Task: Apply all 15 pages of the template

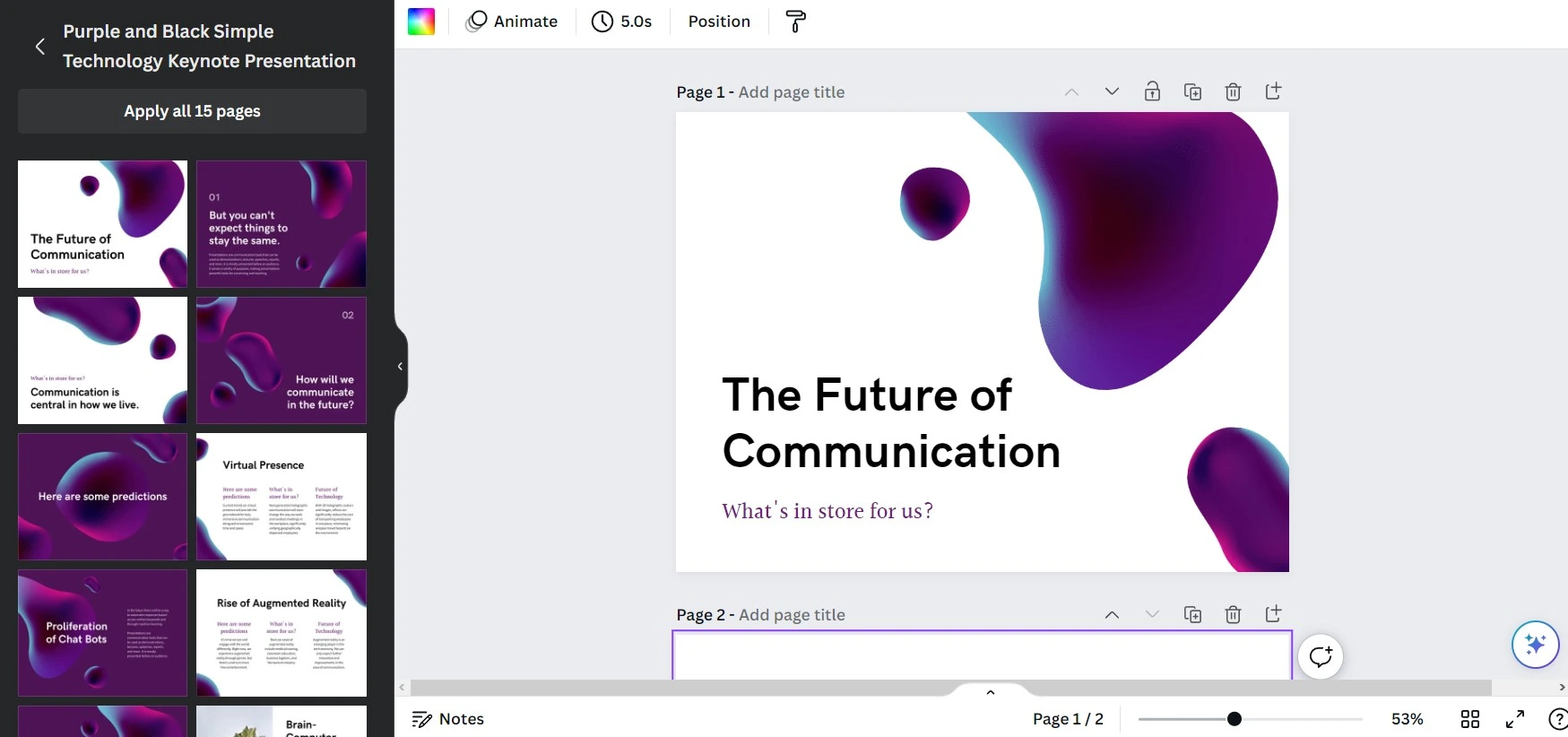Action: click(192, 111)
